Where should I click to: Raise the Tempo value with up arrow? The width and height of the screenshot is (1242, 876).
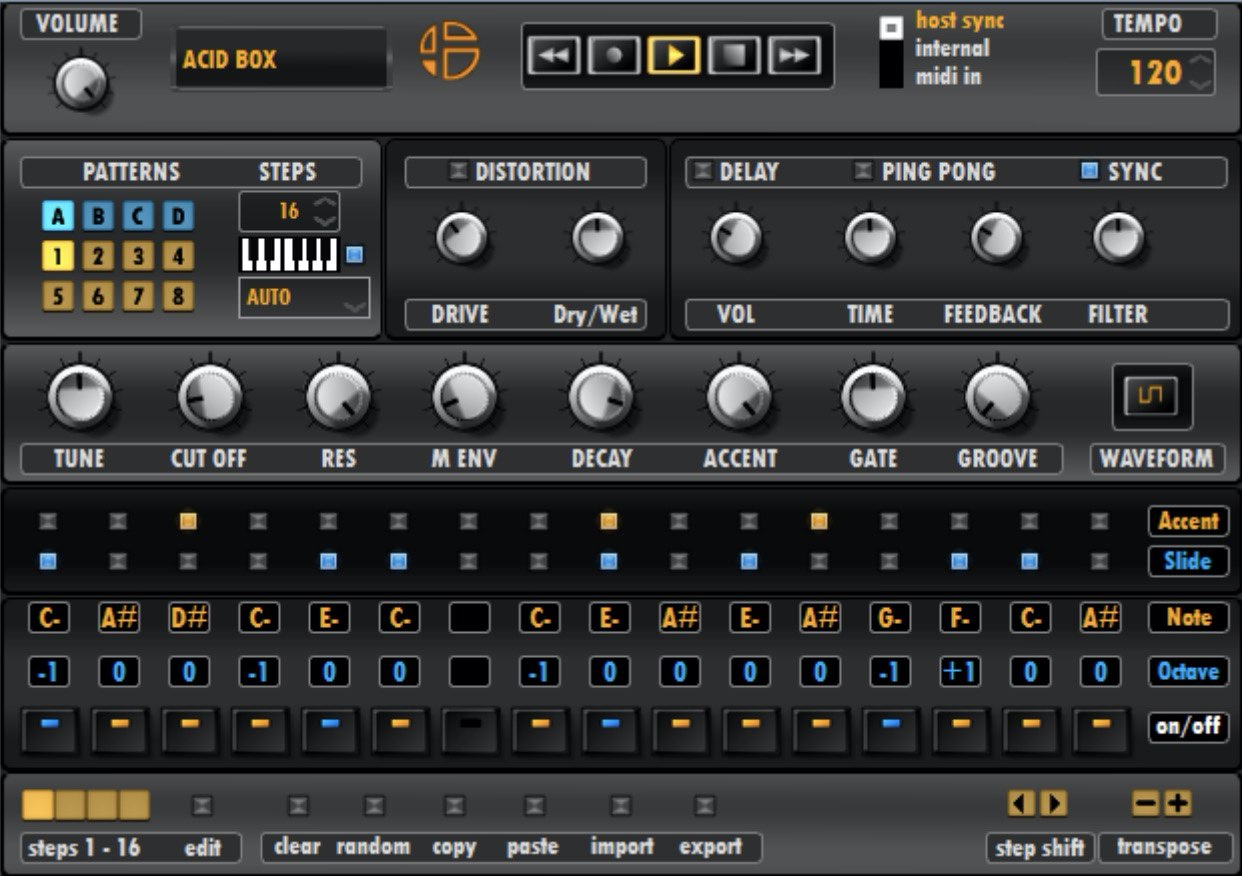[x=1202, y=63]
